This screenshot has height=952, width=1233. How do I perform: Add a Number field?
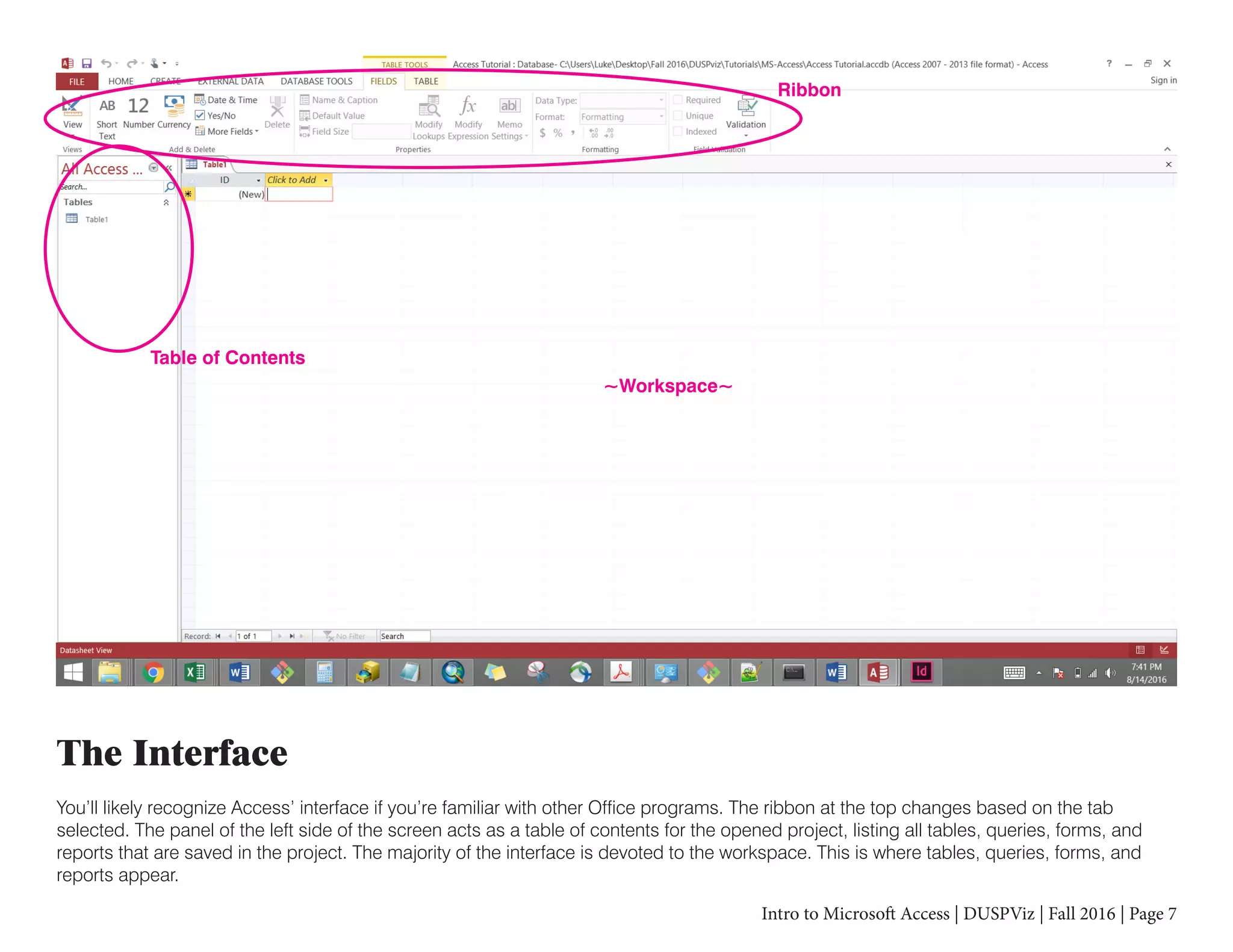pyautogui.click(x=138, y=113)
